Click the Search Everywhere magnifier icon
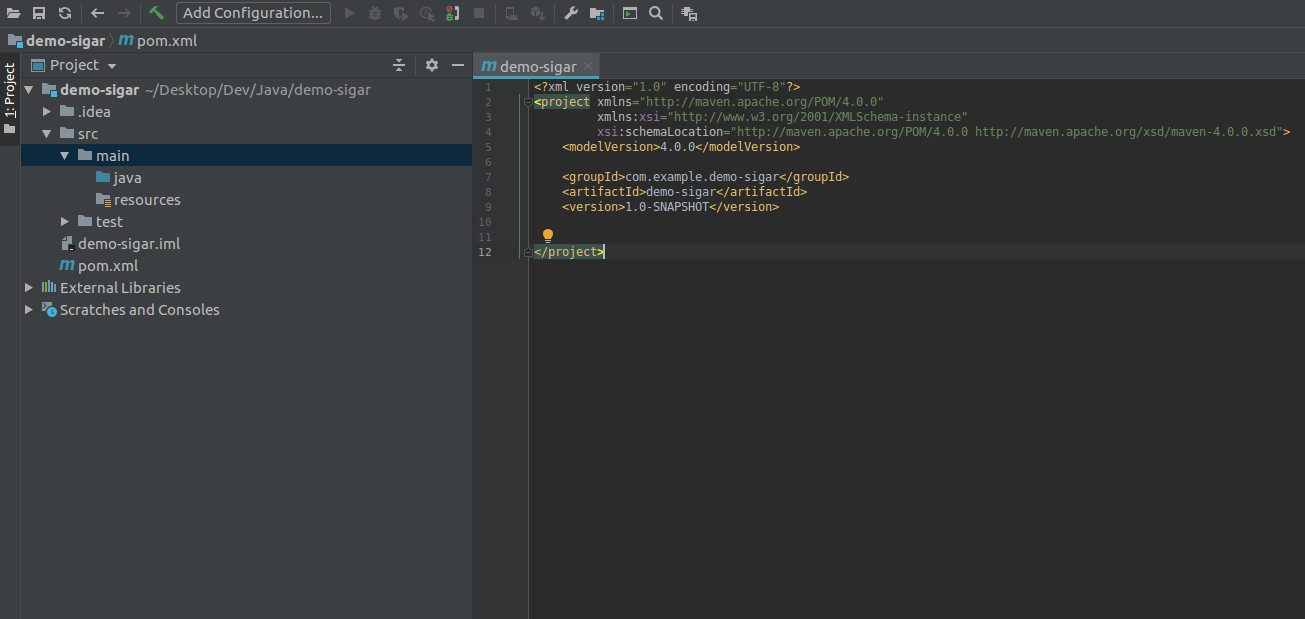Screen dimensions: 1305x619 click(x=656, y=13)
